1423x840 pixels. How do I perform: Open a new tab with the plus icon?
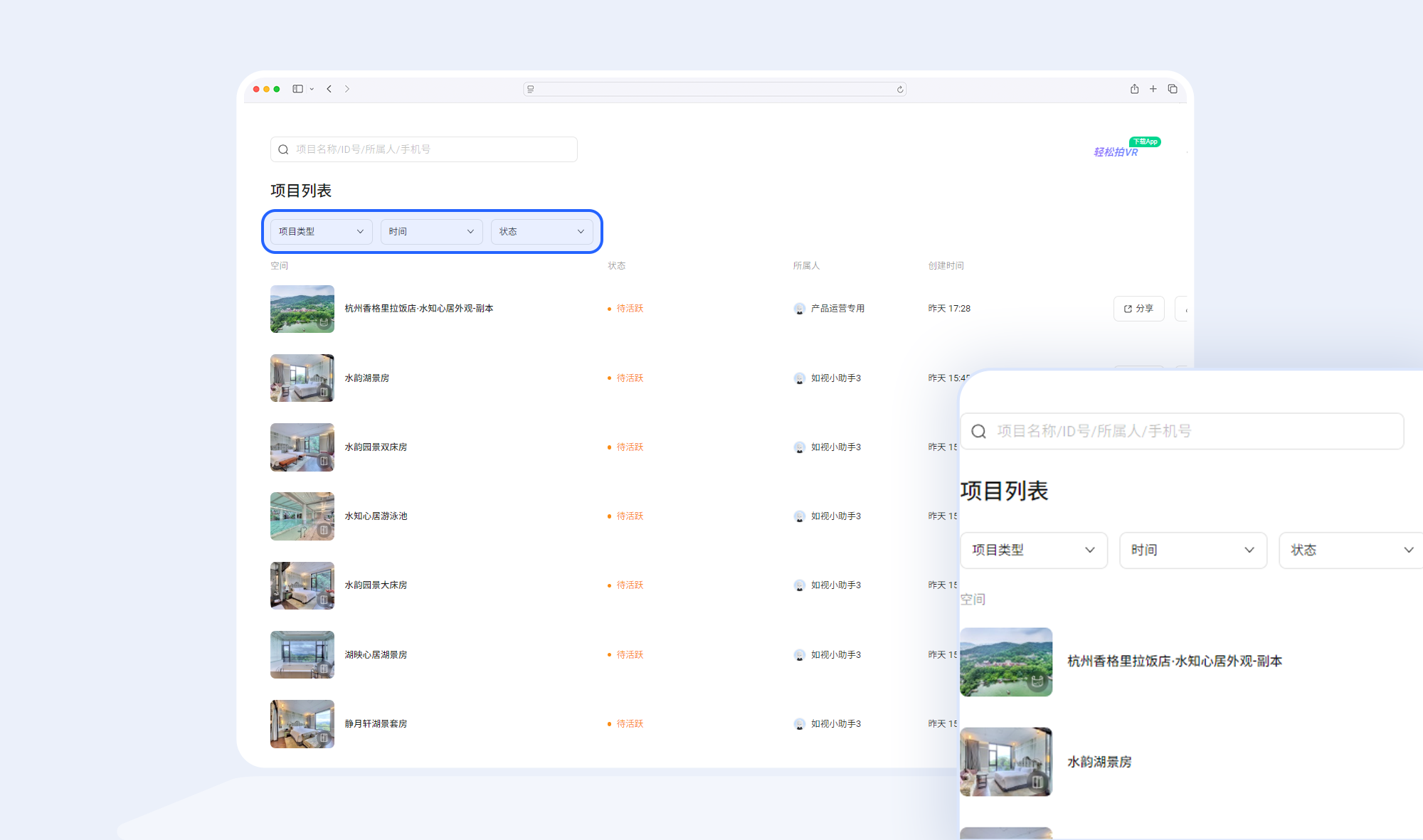pyautogui.click(x=1153, y=88)
